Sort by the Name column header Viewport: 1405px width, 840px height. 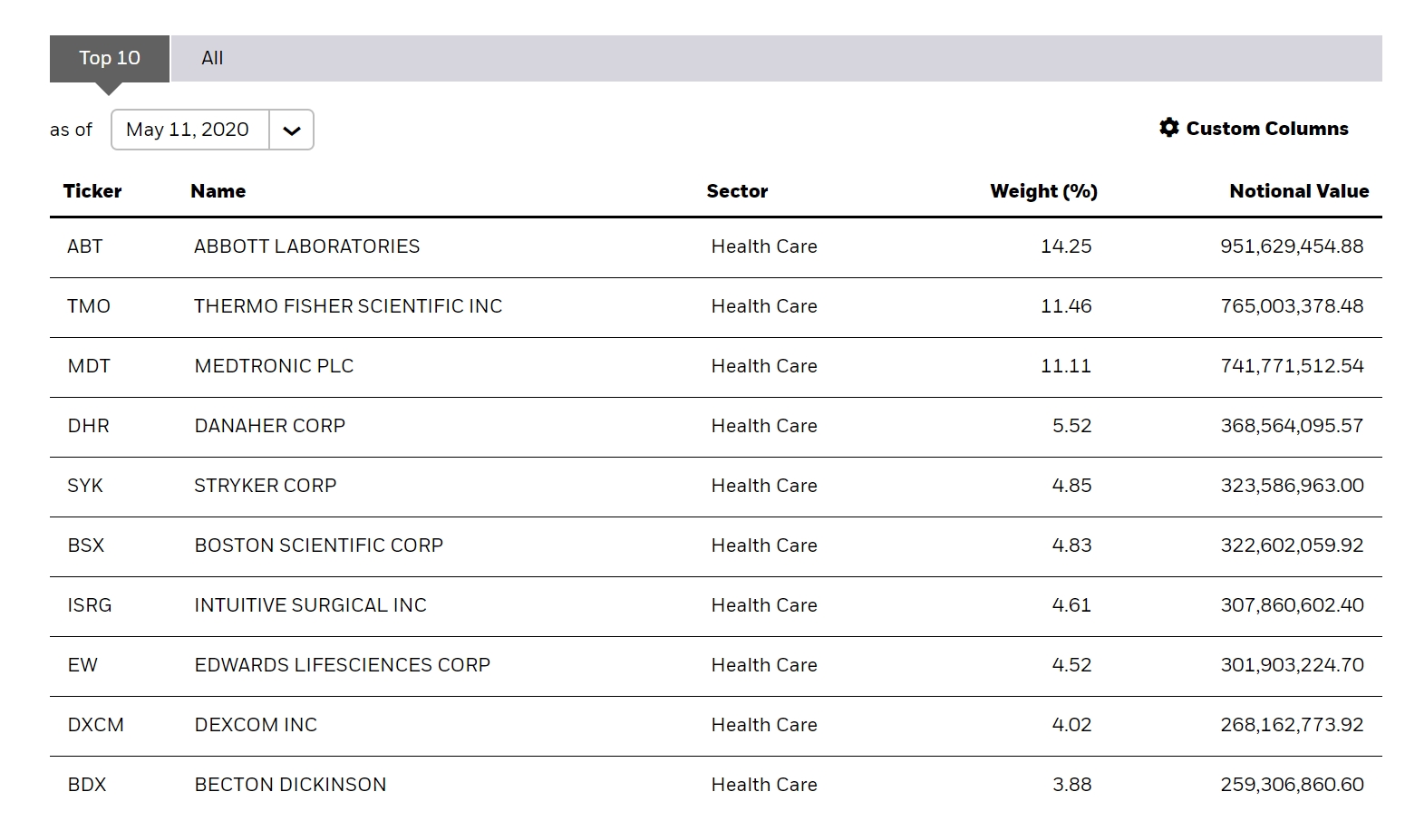pyautogui.click(x=218, y=191)
